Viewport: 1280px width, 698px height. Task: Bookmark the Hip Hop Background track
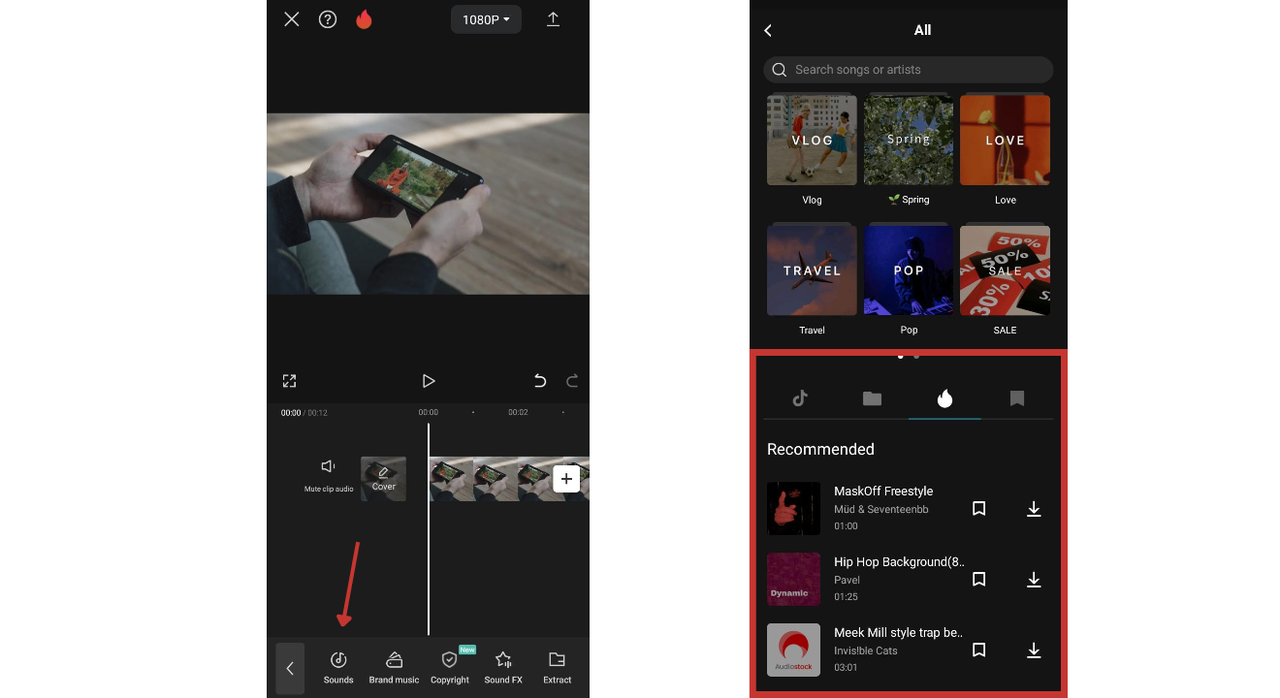pyautogui.click(x=979, y=579)
